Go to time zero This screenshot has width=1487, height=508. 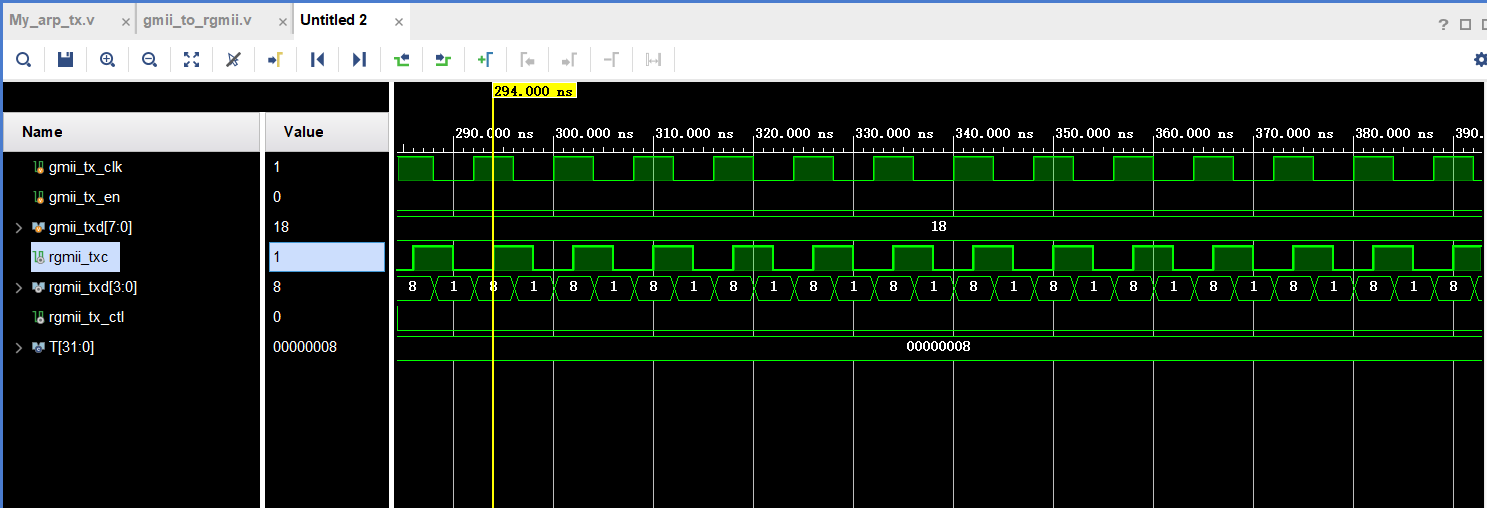(317, 60)
